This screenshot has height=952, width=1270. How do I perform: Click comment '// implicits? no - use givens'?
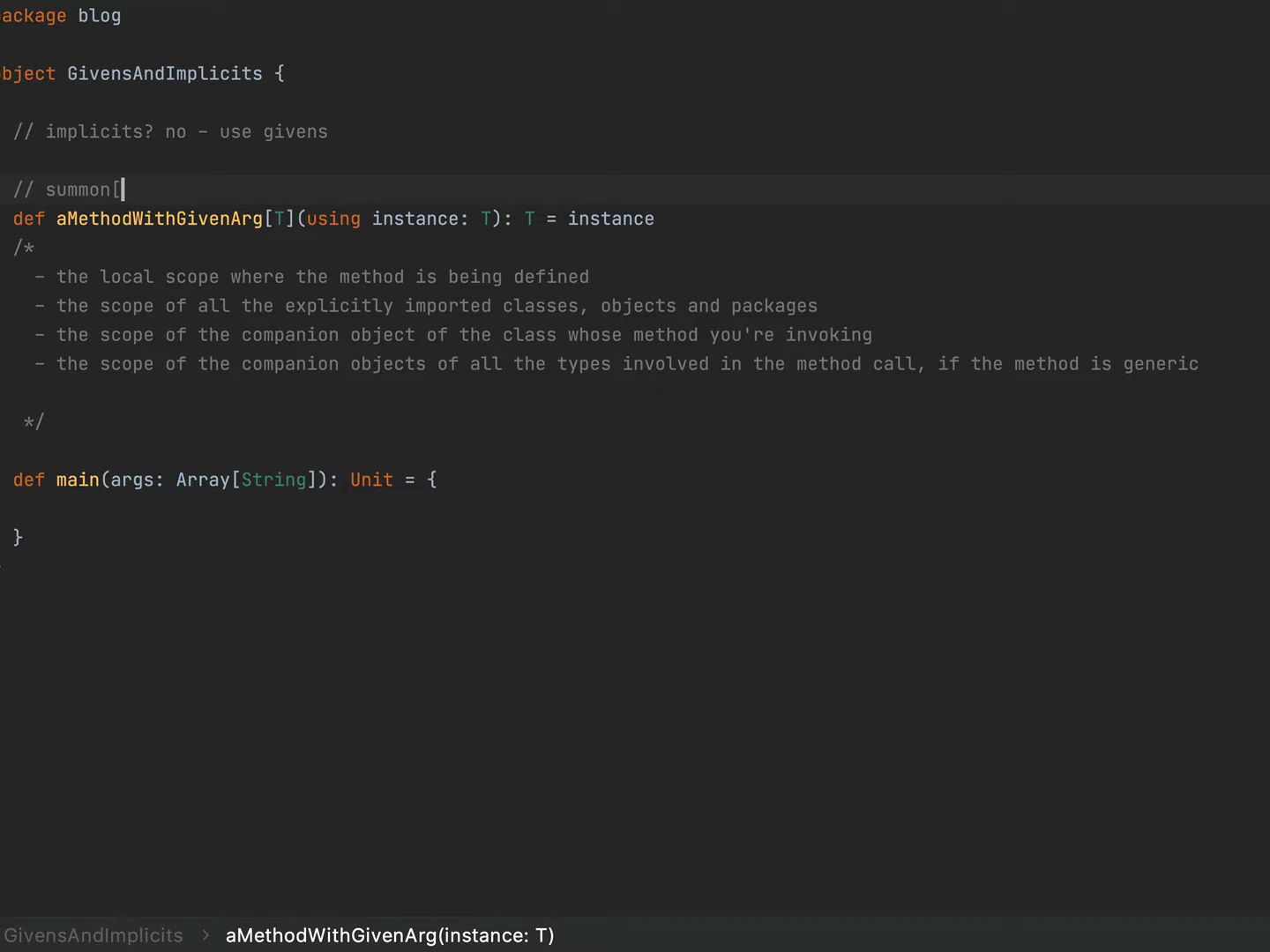pyautogui.click(x=170, y=132)
